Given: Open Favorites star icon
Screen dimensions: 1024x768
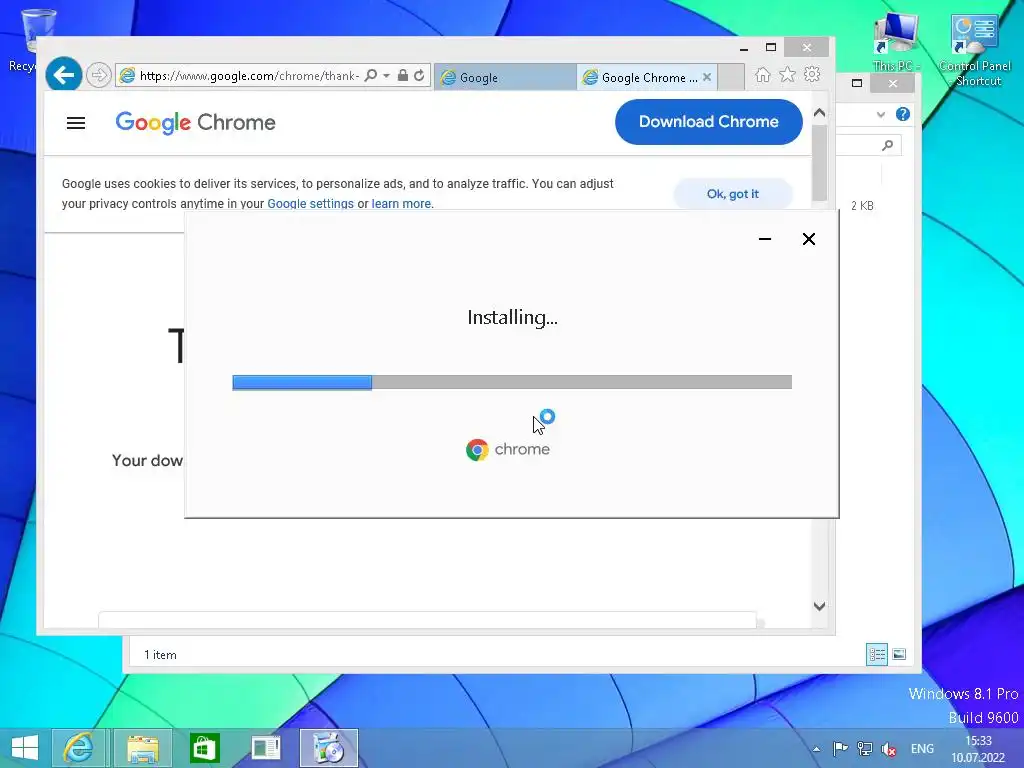Looking at the screenshot, I should 788,74.
